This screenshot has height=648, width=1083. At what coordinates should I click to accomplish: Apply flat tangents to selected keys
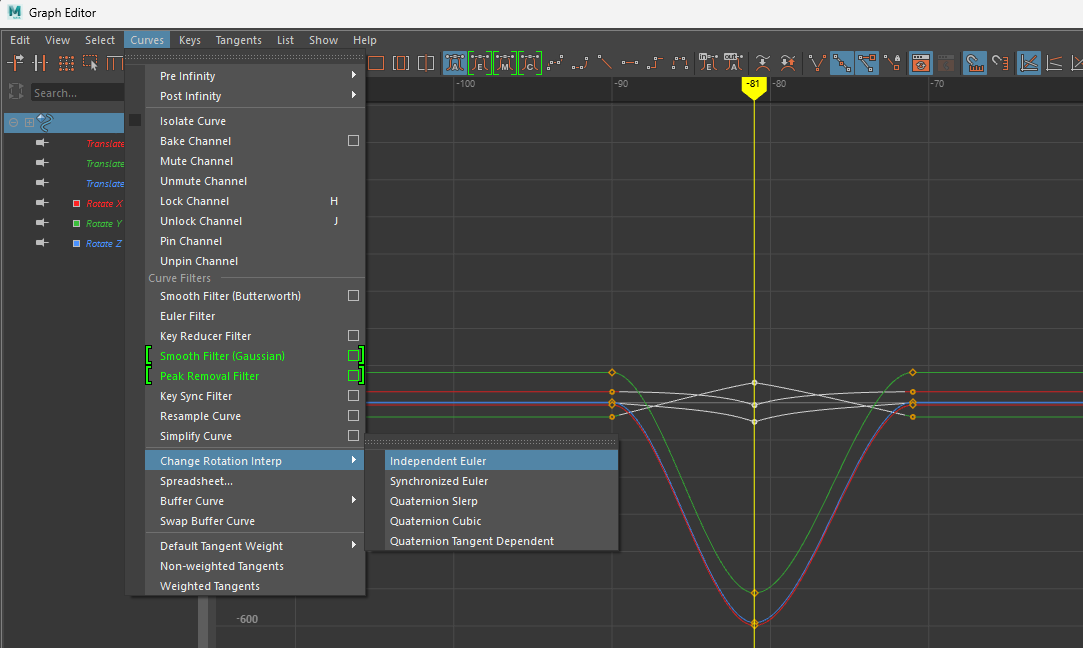tap(630, 62)
